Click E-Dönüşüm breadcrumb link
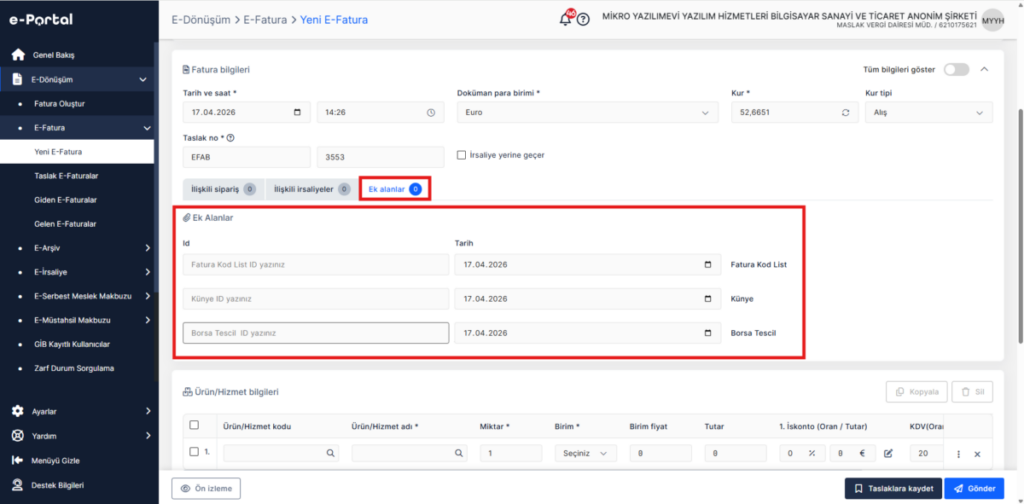 pyautogui.click(x=200, y=20)
